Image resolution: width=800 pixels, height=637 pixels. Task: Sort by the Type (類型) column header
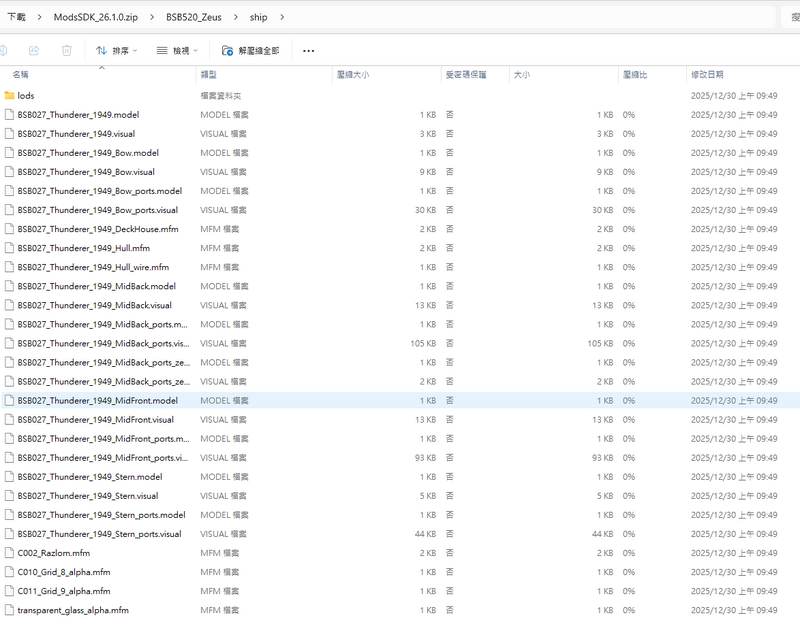coord(209,75)
